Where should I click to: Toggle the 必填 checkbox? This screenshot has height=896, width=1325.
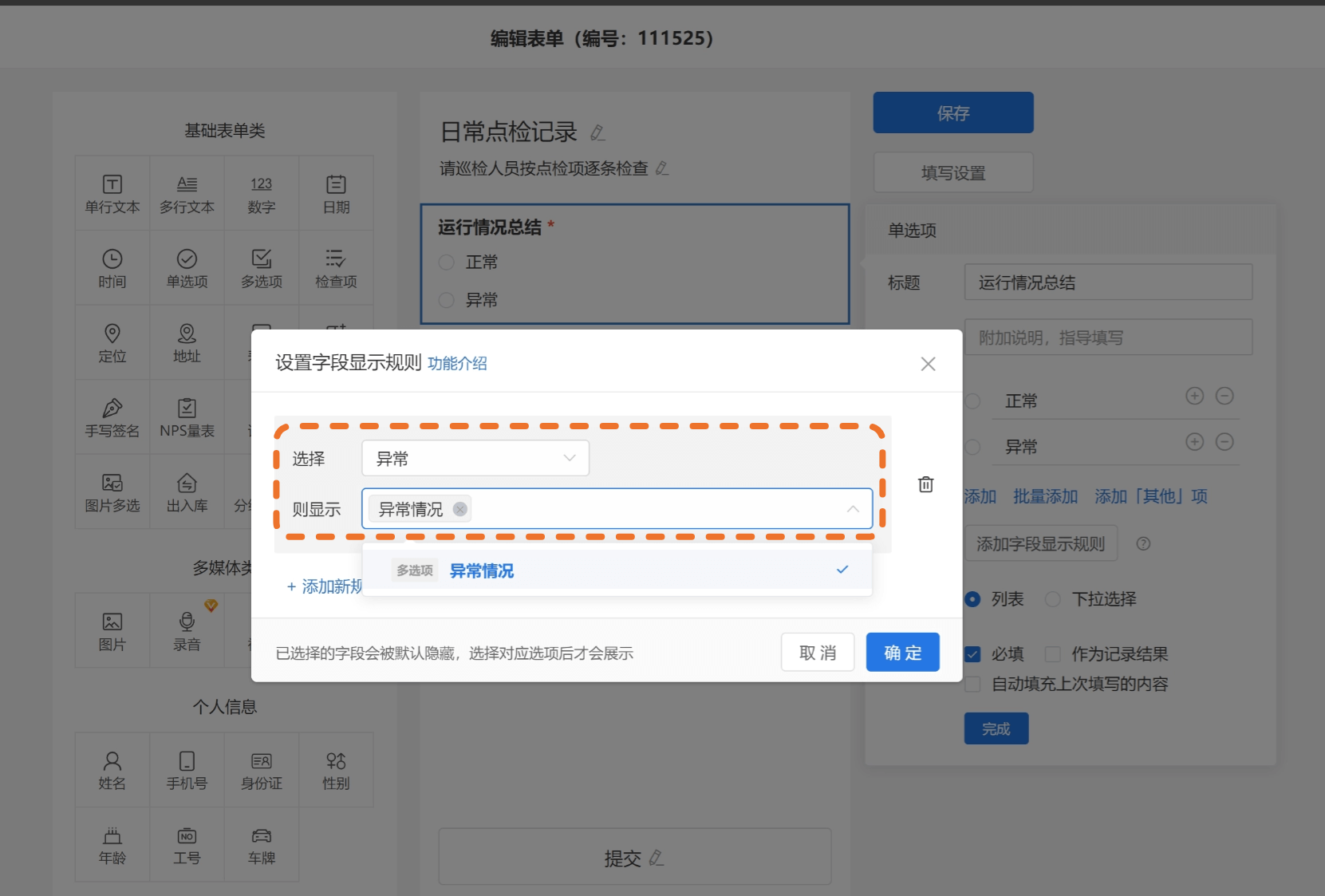click(x=972, y=654)
